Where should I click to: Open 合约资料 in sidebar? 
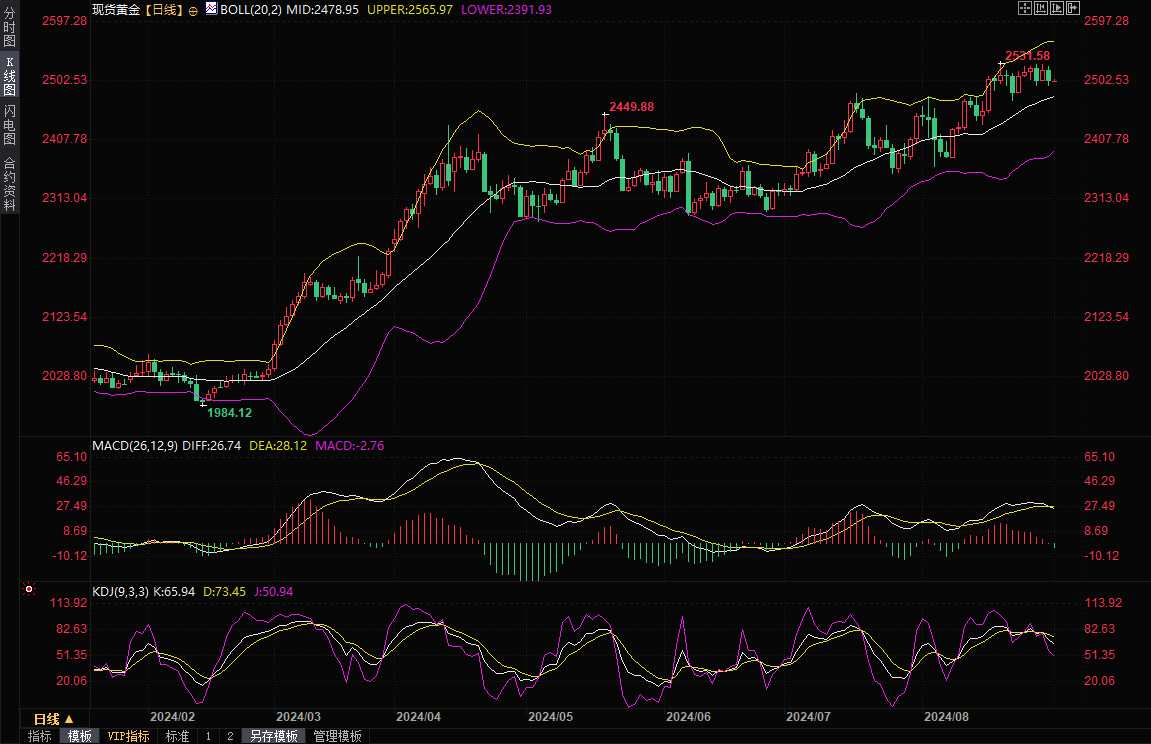pyautogui.click(x=9, y=183)
